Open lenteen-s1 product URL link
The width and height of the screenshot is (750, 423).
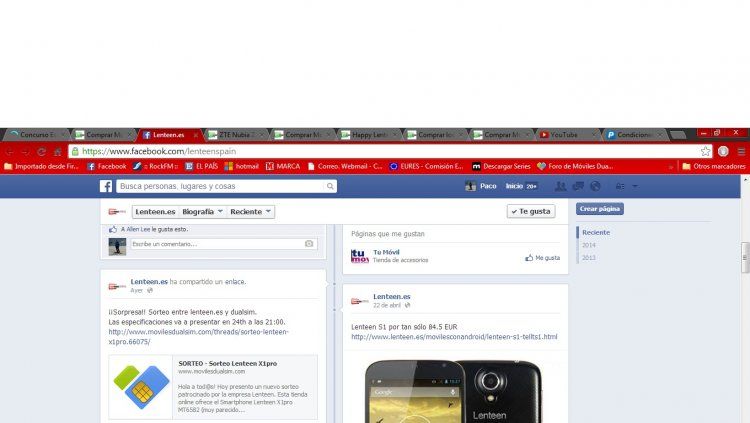click(454, 337)
